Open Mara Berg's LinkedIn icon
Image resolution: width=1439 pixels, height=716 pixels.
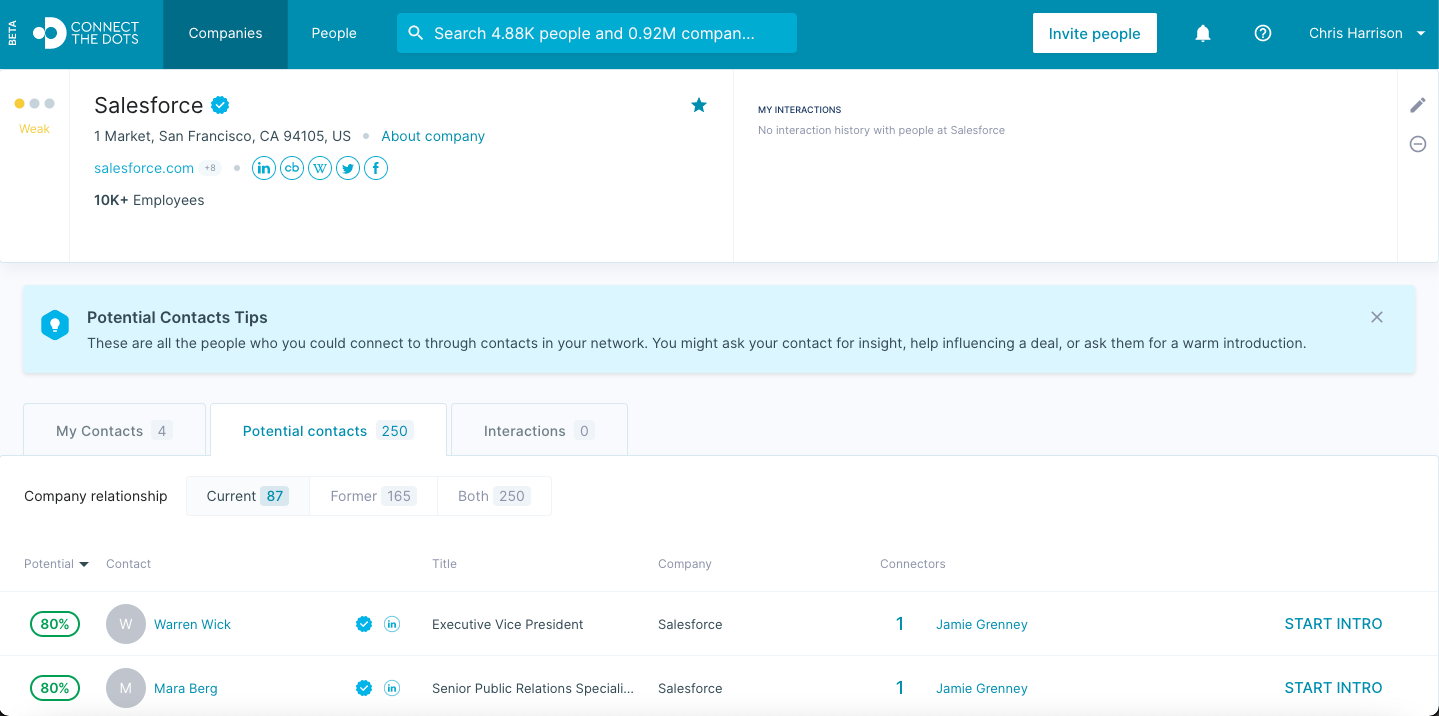(392, 688)
